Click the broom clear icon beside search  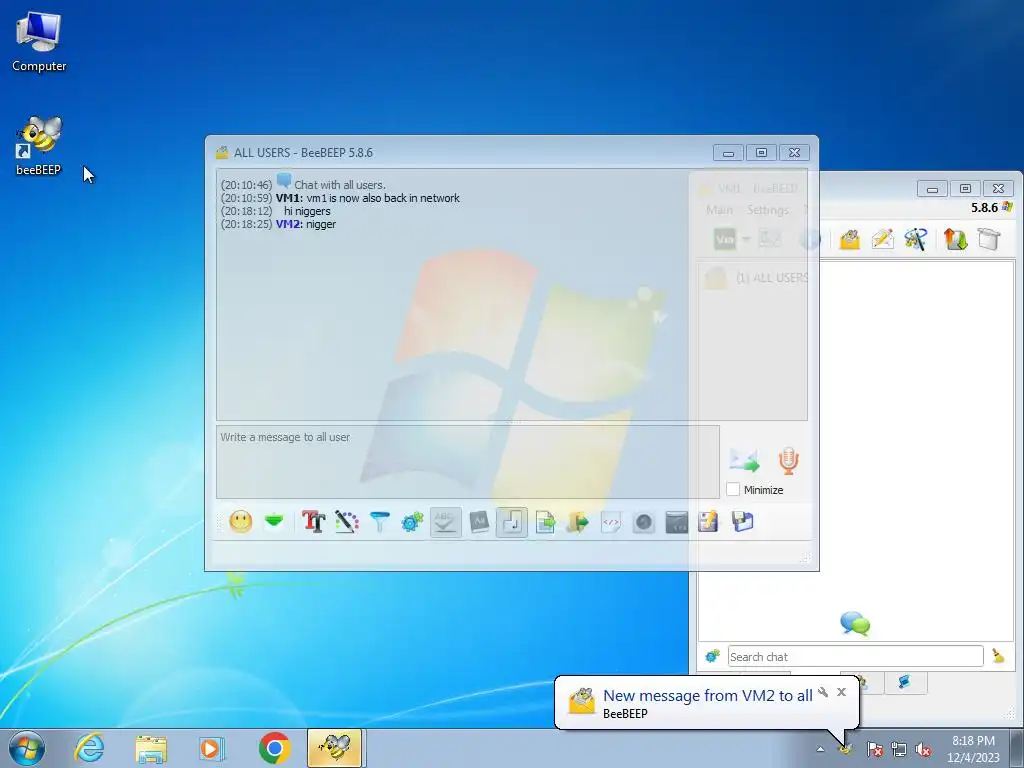(998, 656)
